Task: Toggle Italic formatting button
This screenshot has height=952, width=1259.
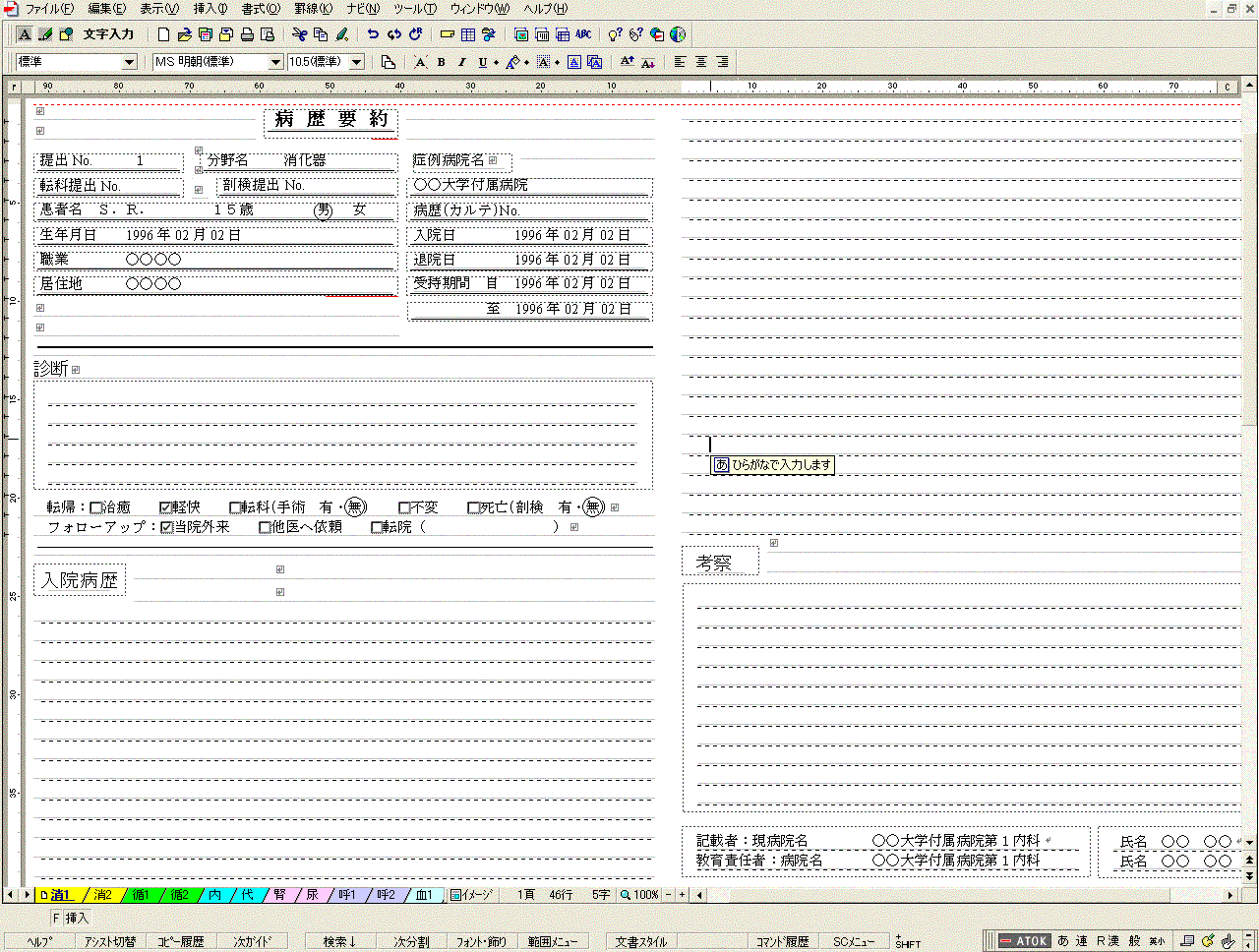Action: coord(461,62)
